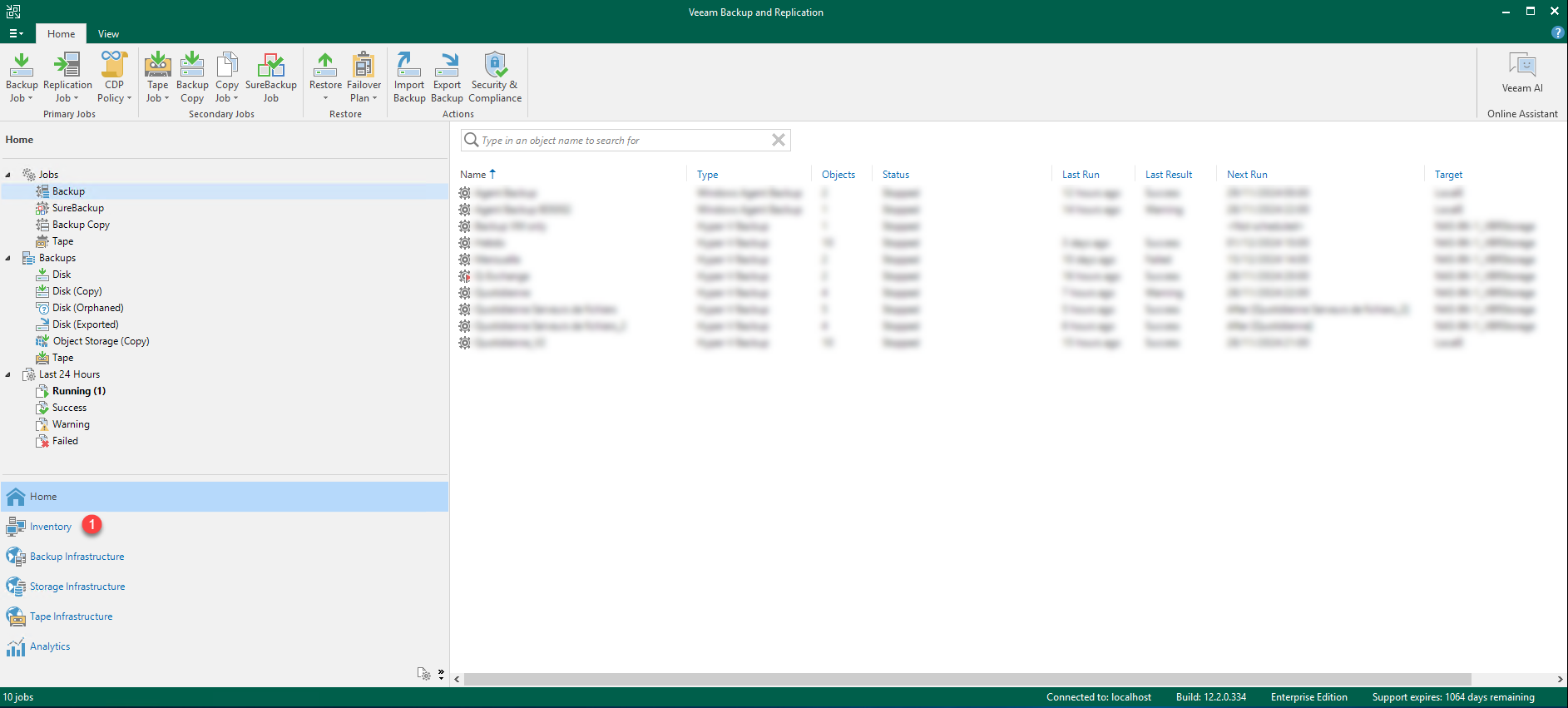This screenshot has width=1568, height=708.
Task: Open the Restore ribbon button
Action: coord(325,77)
